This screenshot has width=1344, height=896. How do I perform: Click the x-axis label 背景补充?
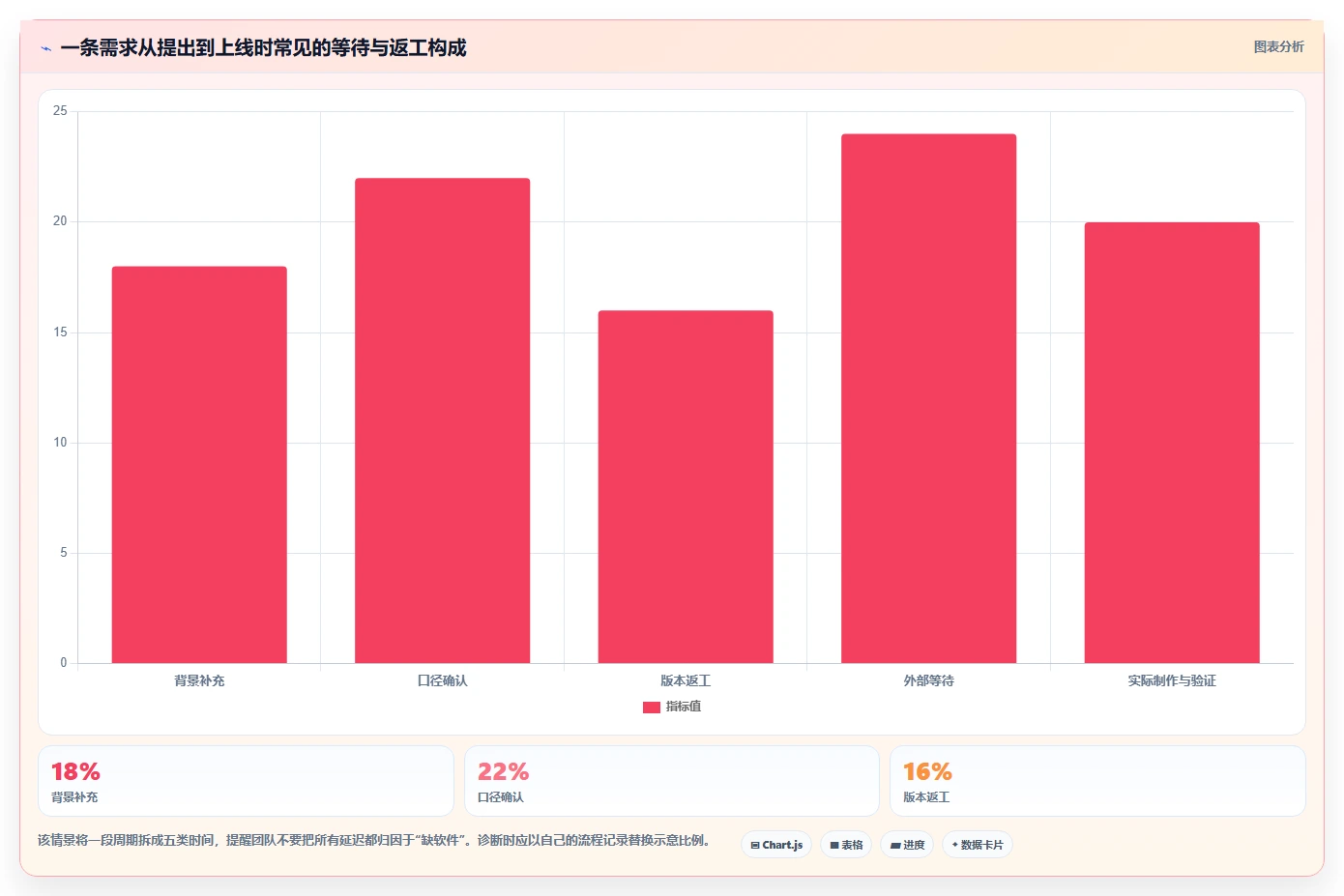coord(199,680)
